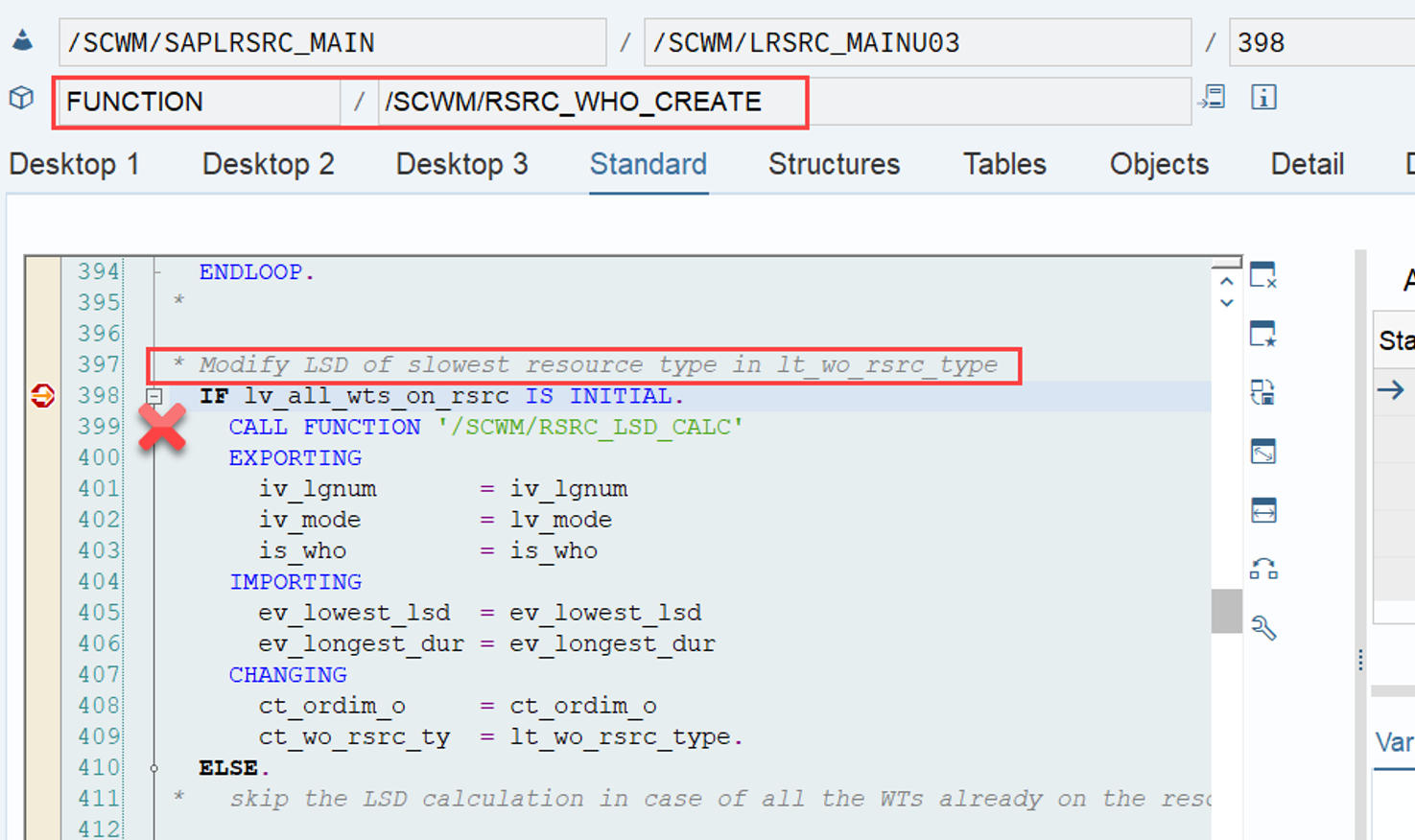Click the ENDLOOP statement on line 394
The image size is (1415, 840).
256,272
